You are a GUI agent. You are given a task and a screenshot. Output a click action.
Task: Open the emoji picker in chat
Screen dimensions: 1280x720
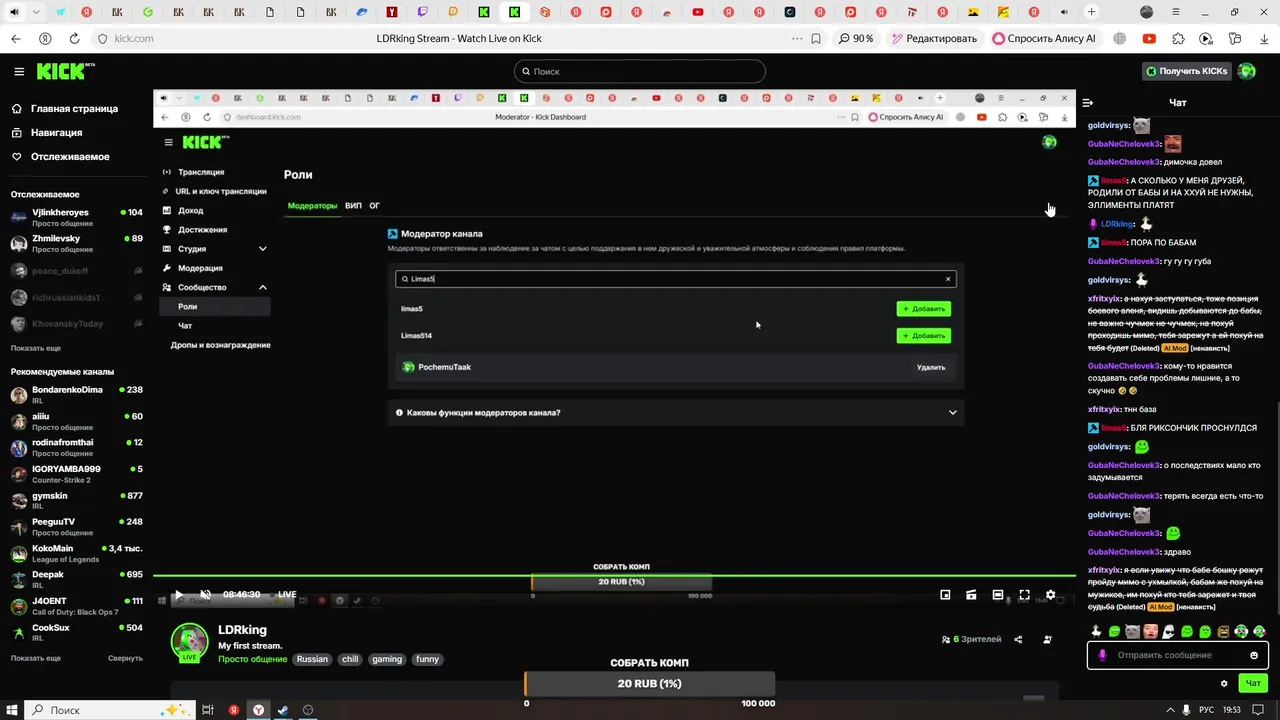click(x=1254, y=656)
